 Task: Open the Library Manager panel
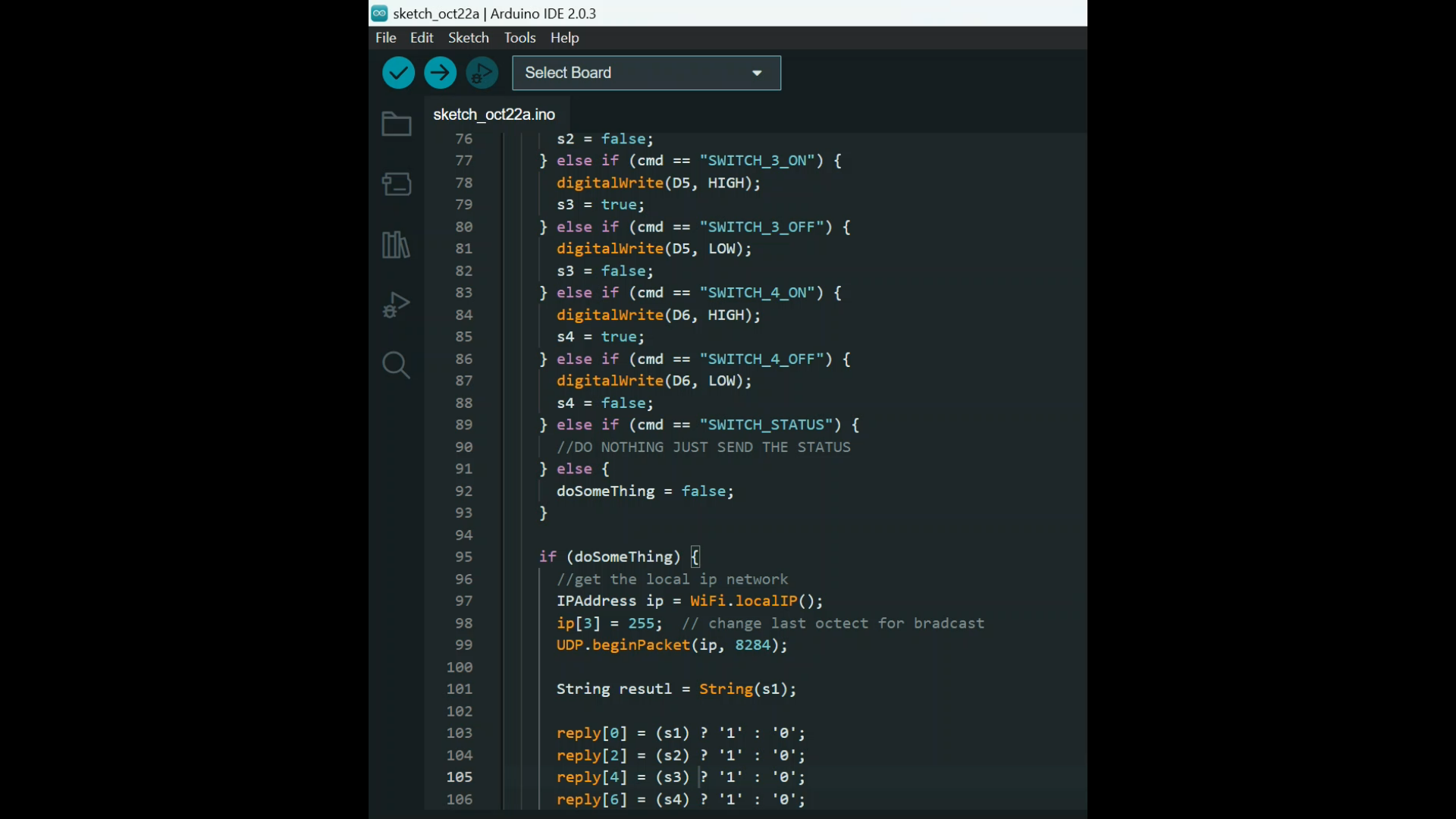(396, 244)
